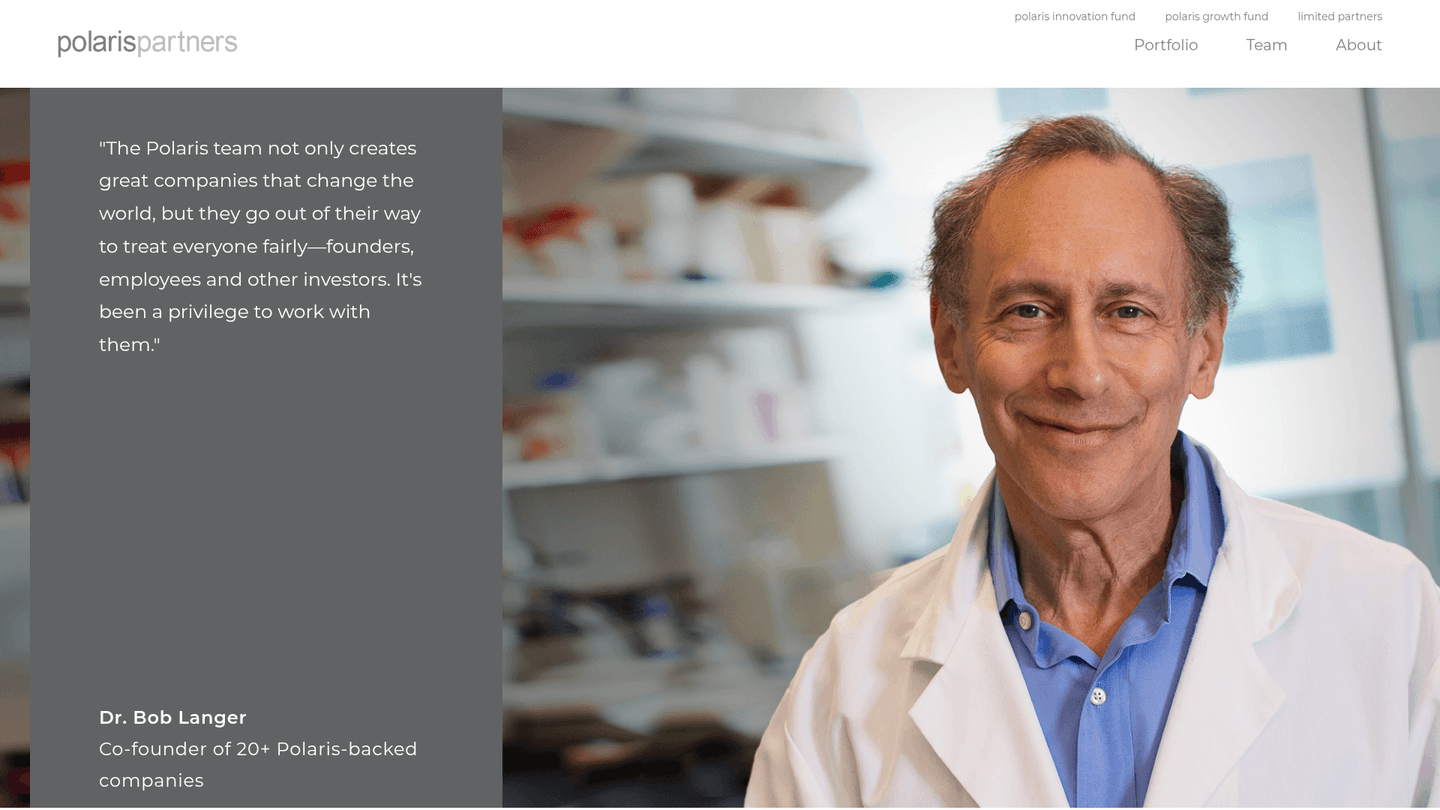Open the Portfolio menu item

click(1165, 45)
